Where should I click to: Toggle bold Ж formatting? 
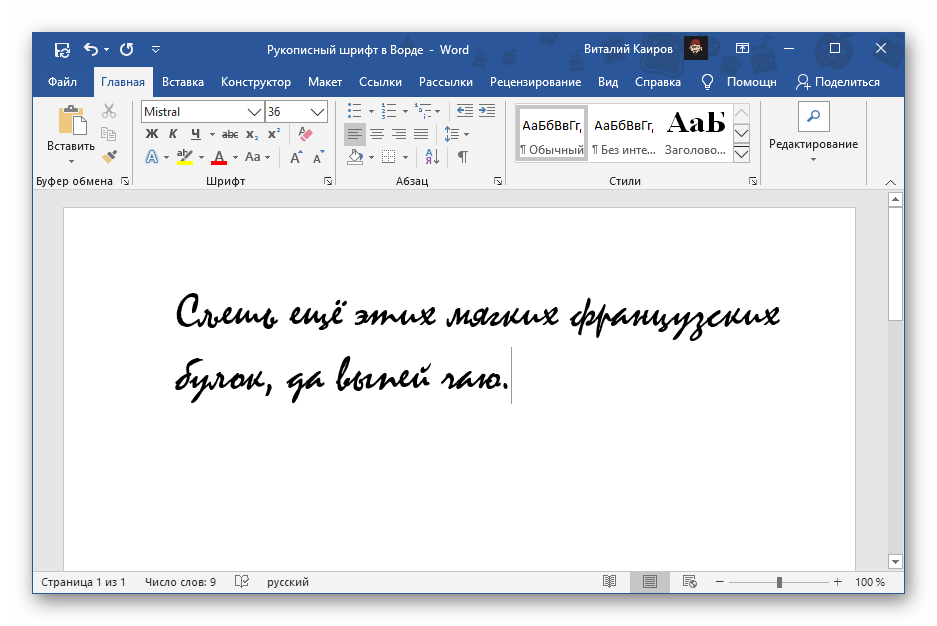click(x=152, y=134)
